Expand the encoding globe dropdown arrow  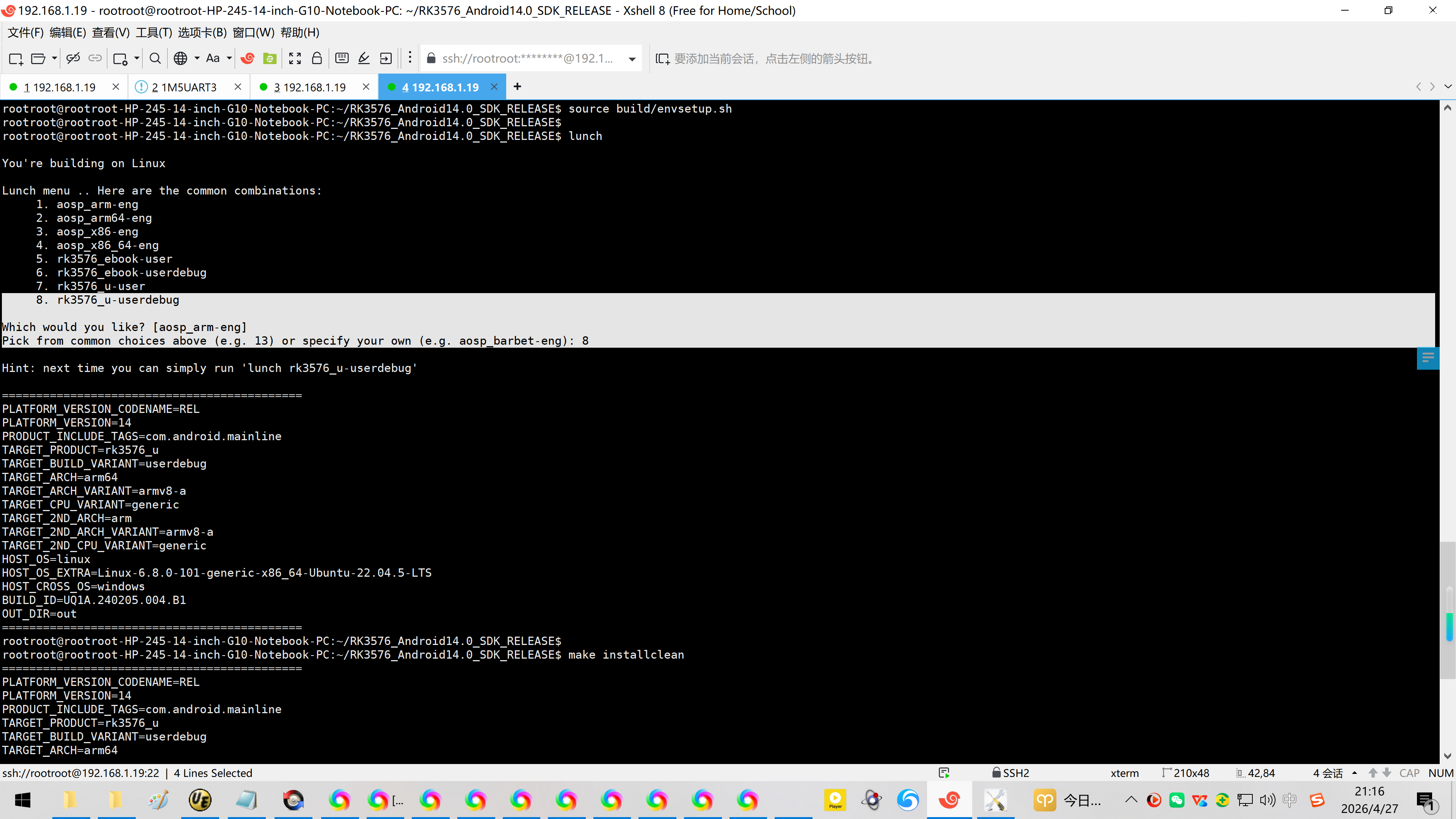(197, 58)
